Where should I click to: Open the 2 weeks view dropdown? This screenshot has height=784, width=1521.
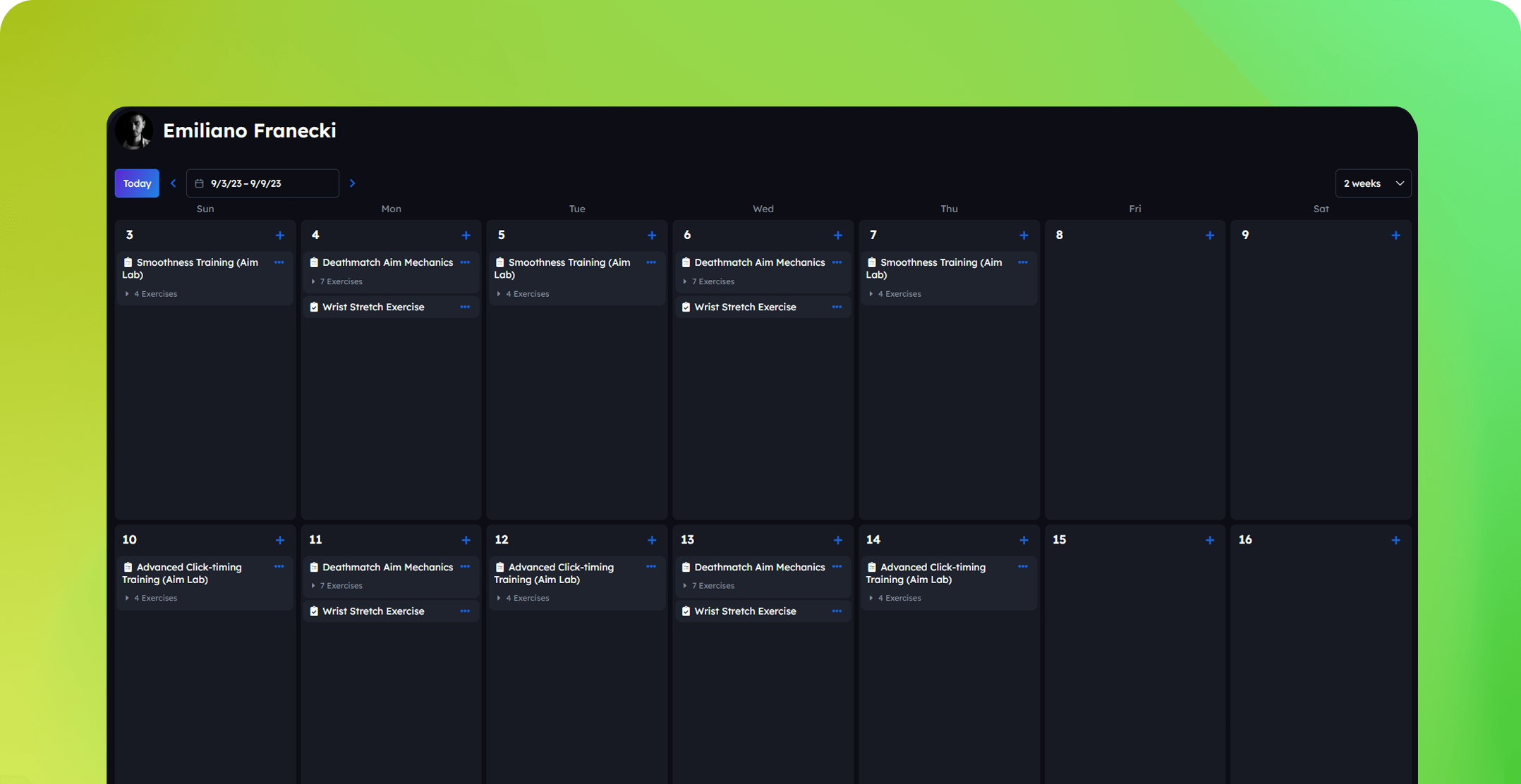pos(1372,183)
